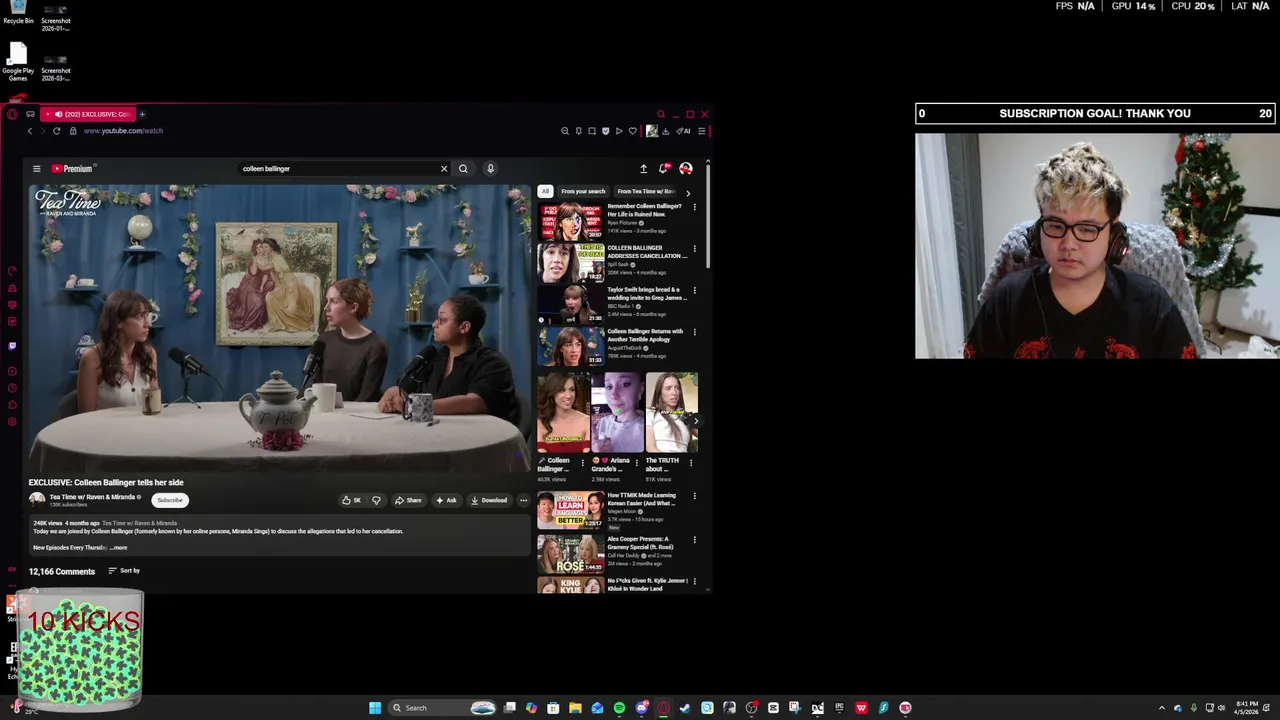
Task: Open the YouTube notifications bell
Action: click(x=663, y=169)
